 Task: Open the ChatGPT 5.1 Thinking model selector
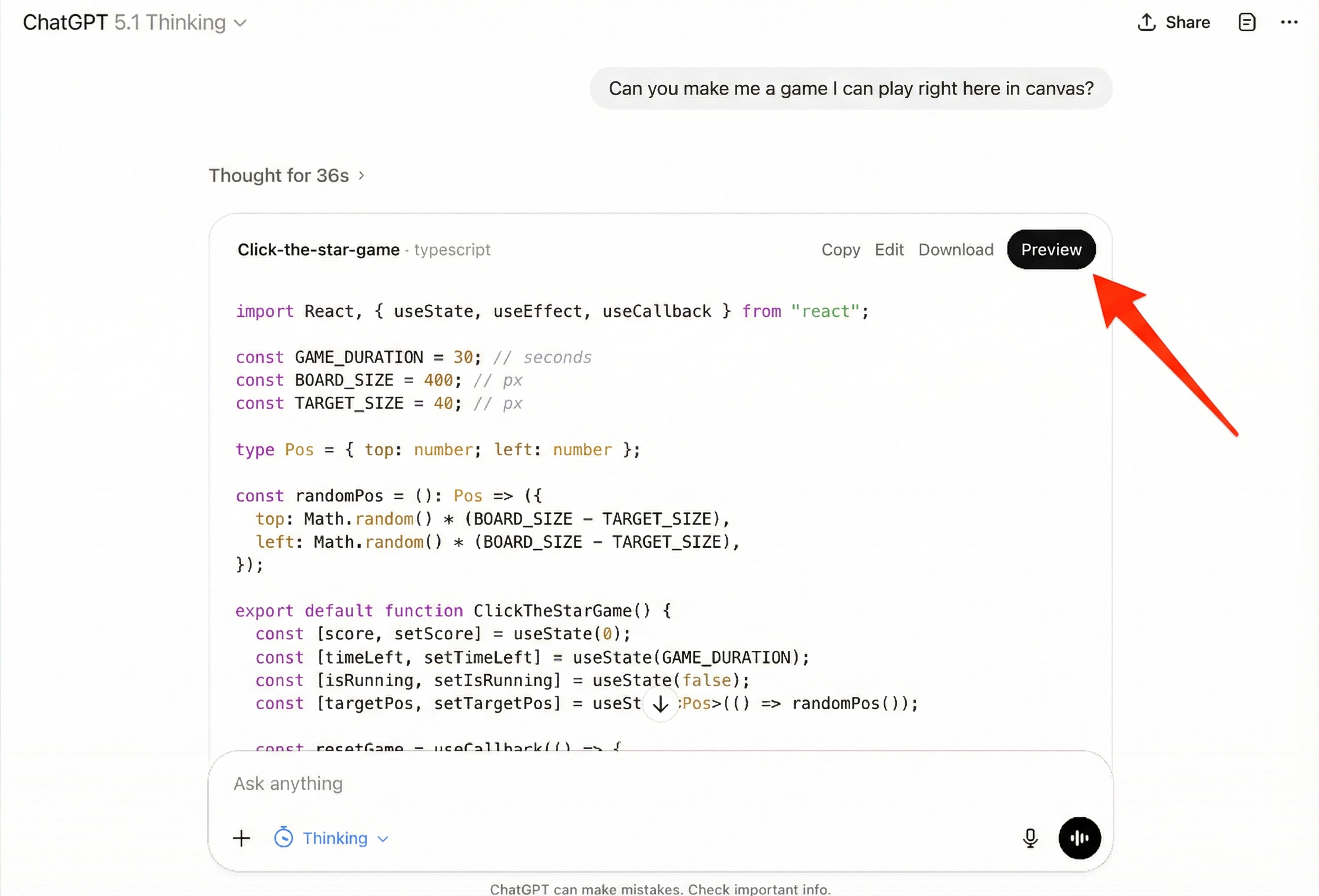click(135, 22)
